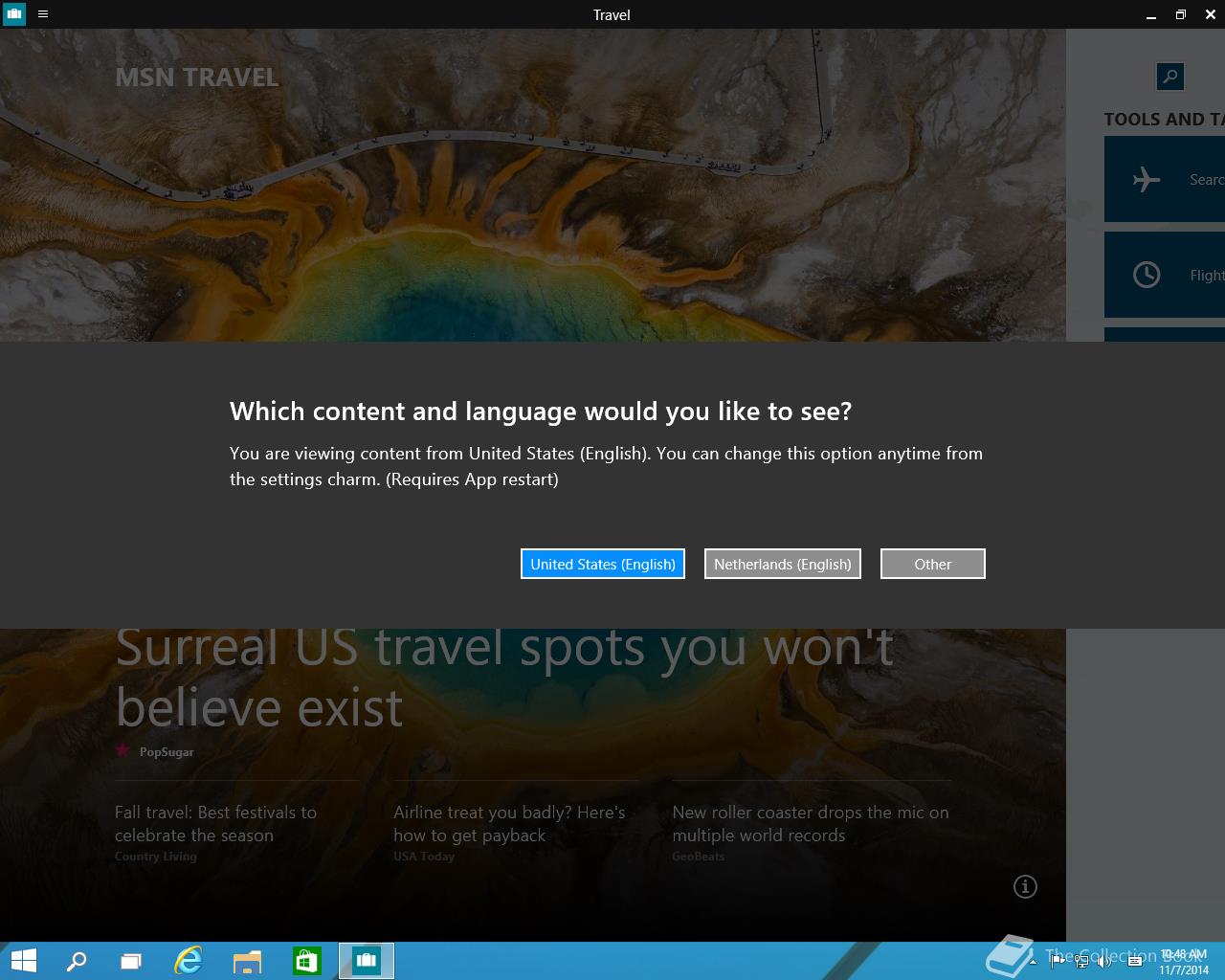This screenshot has height=980, width=1225.
Task: Close the Travel window
Action: [x=1210, y=14]
